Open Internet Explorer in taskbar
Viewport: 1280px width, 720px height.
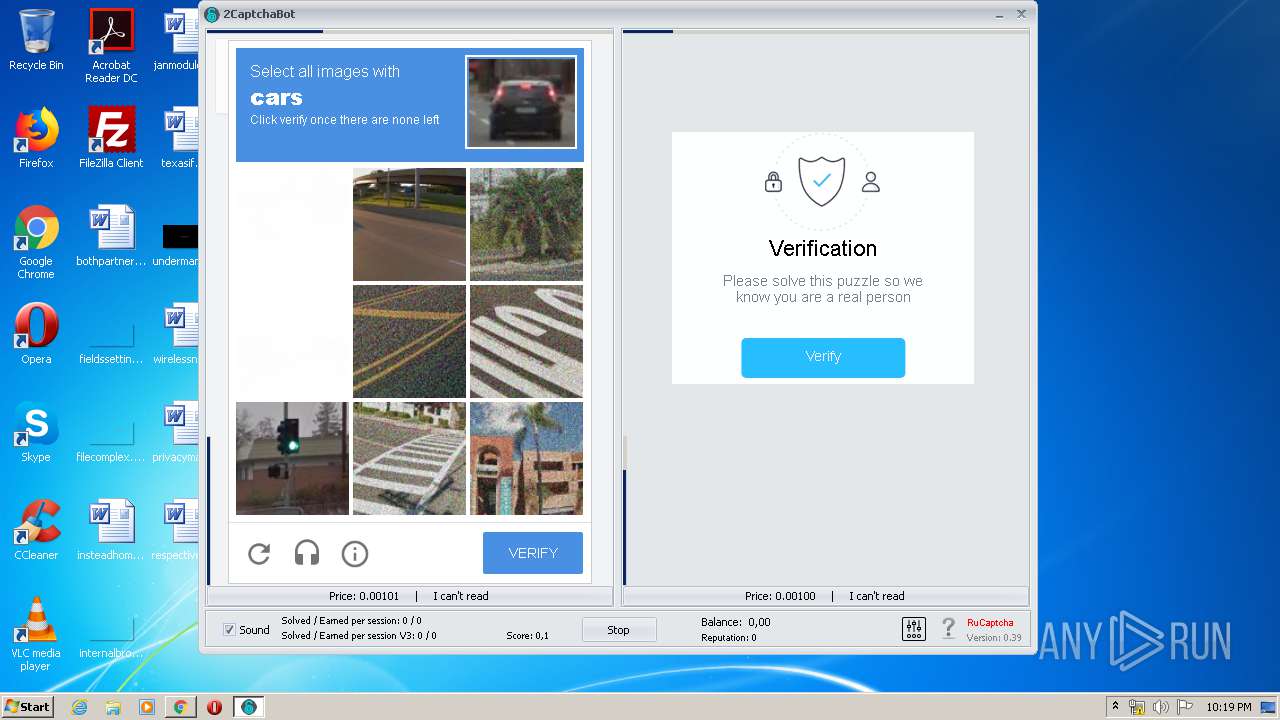click(80, 707)
